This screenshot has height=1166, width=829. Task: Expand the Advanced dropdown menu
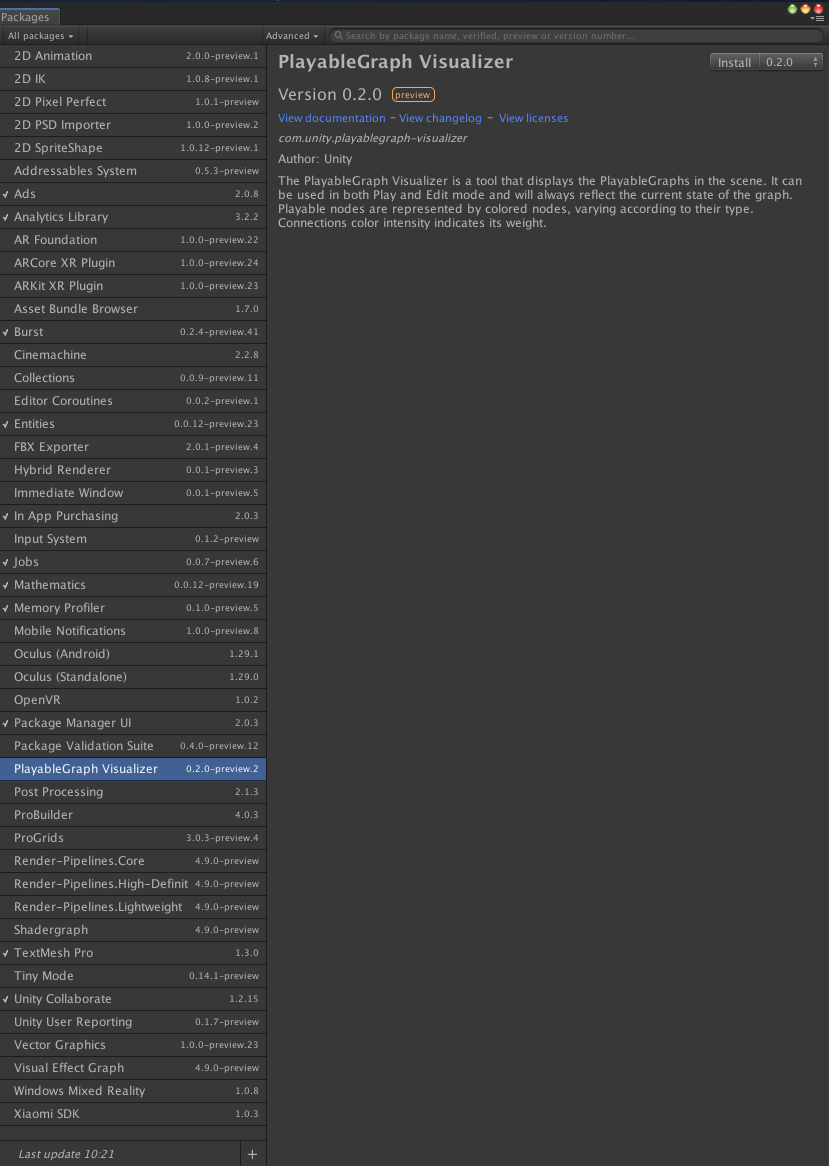(x=293, y=36)
